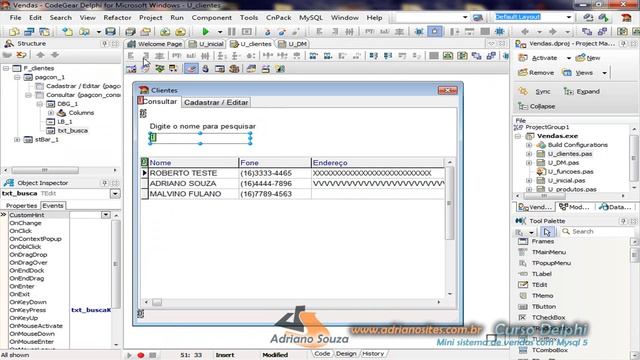The height and width of the screenshot is (360, 640).
Task: Open the File menu
Action: click(15, 18)
